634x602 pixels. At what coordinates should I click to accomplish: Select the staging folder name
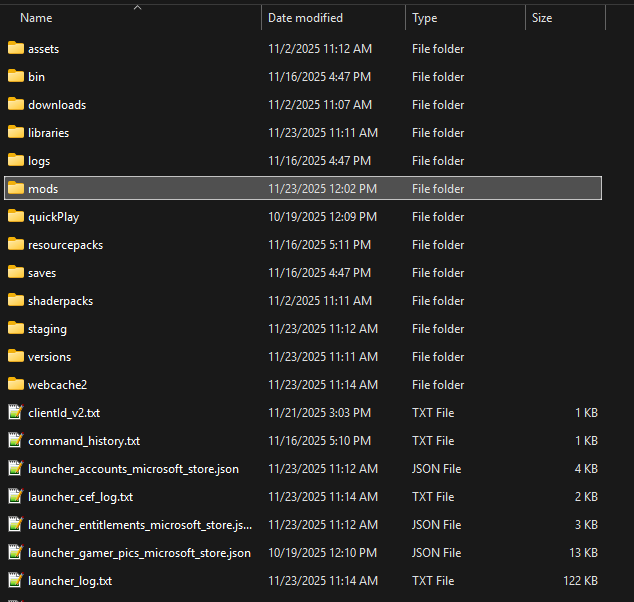[47, 329]
